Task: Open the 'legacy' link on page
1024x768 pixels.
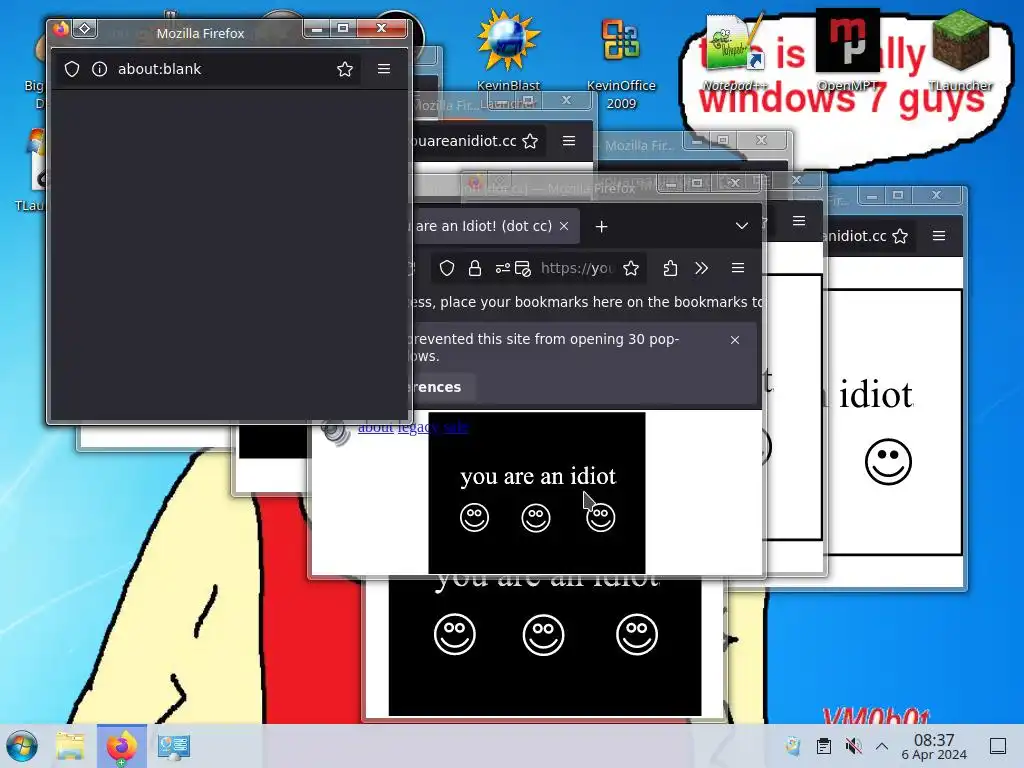Action: pyautogui.click(x=418, y=427)
